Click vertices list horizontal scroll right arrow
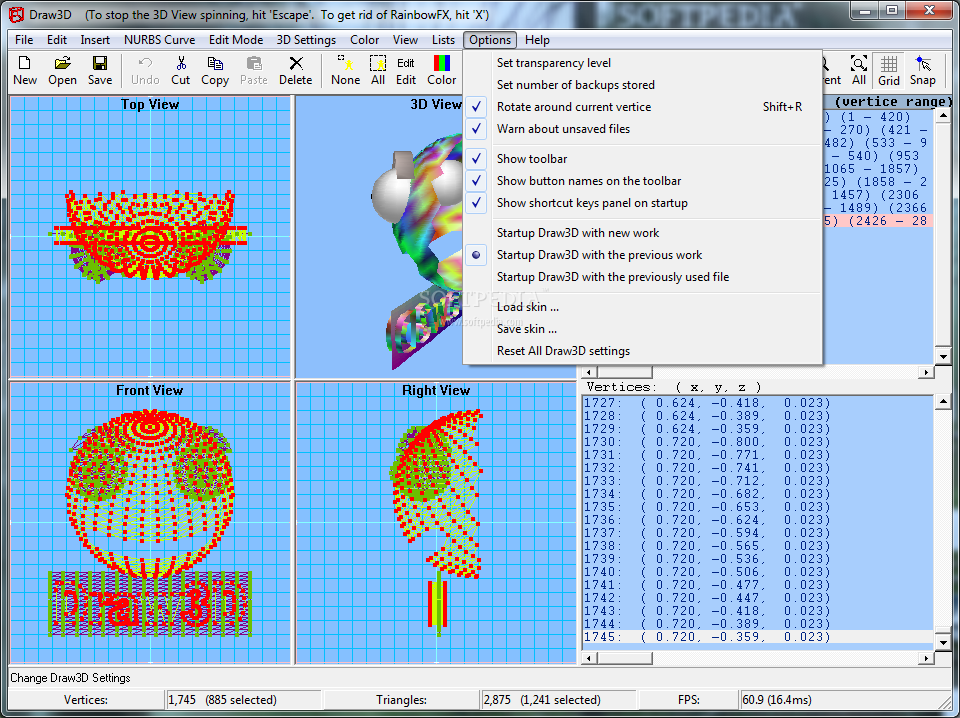The height and width of the screenshot is (718, 960). (x=926, y=659)
